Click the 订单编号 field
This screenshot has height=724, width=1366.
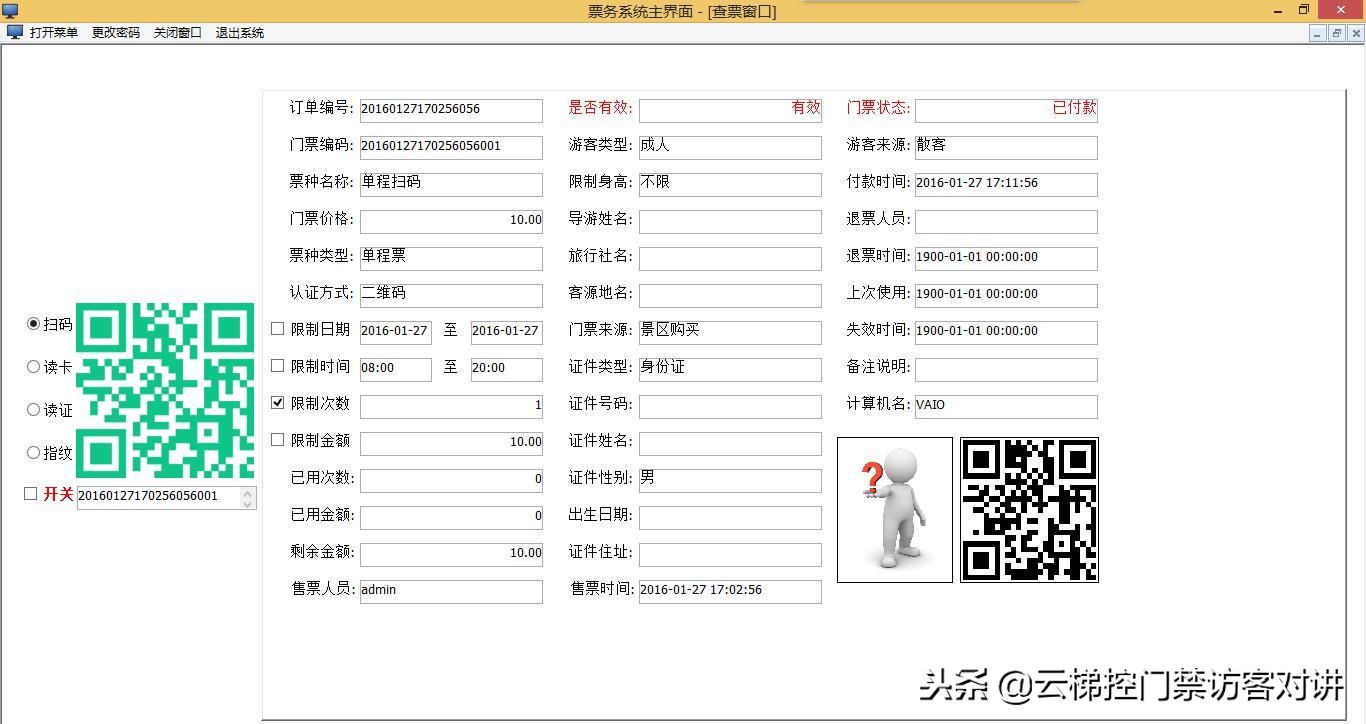pyautogui.click(x=451, y=110)
